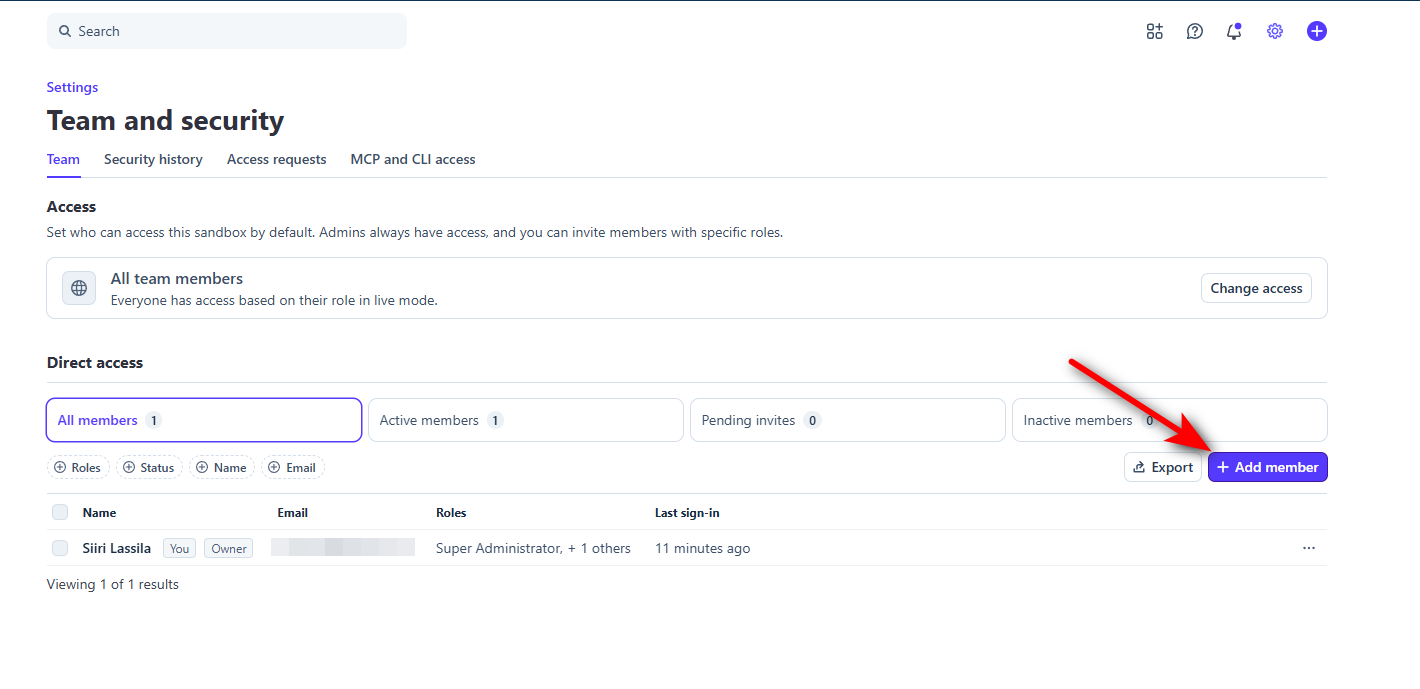This screenshot has height=689, width=1420.
Task: Focus the Search input field
Action: click(227, 31)
